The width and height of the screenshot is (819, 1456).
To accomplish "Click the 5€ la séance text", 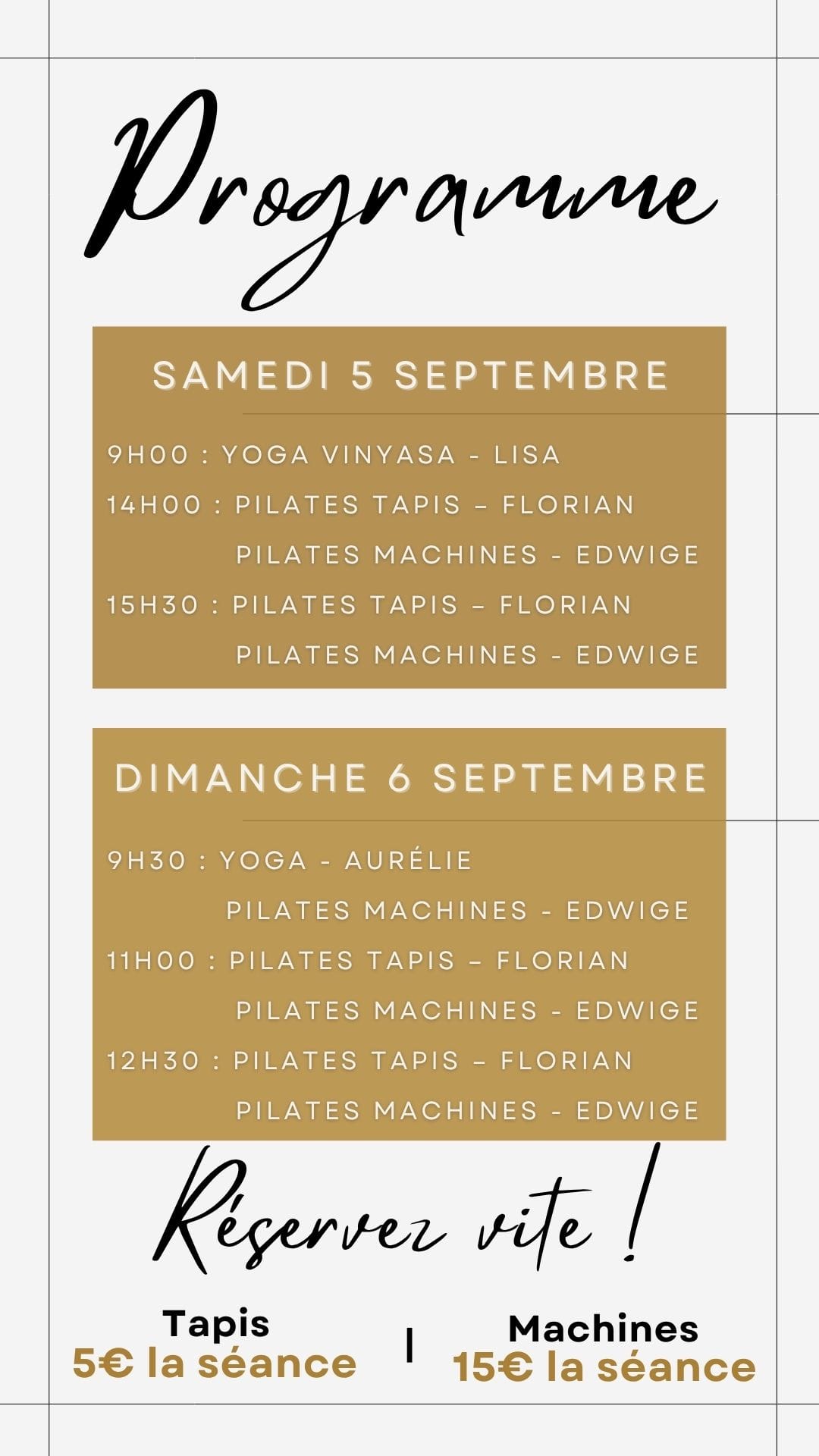I will coord(215,1364).
